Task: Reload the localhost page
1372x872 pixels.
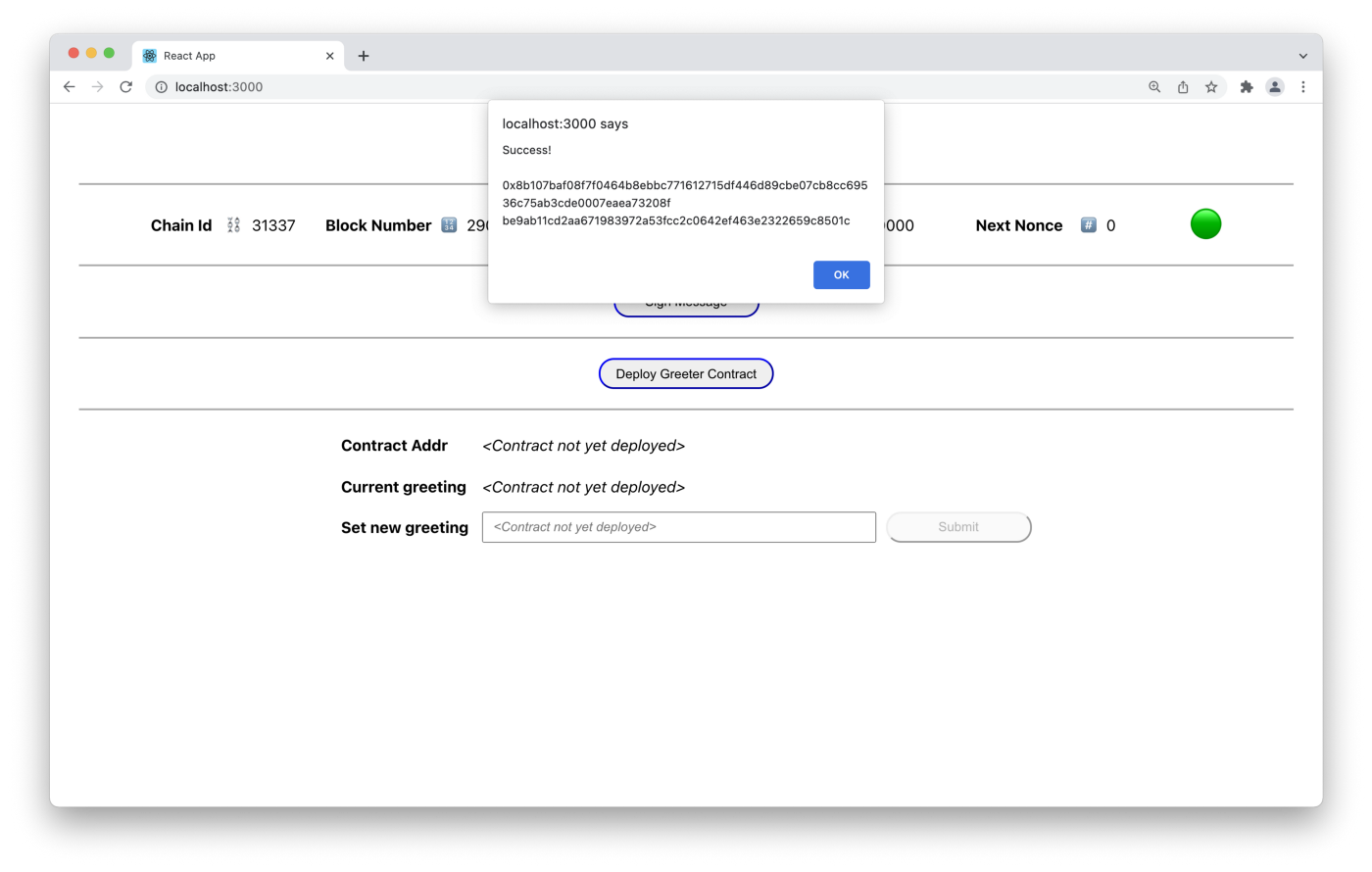Action: click(x=125, y=86)
